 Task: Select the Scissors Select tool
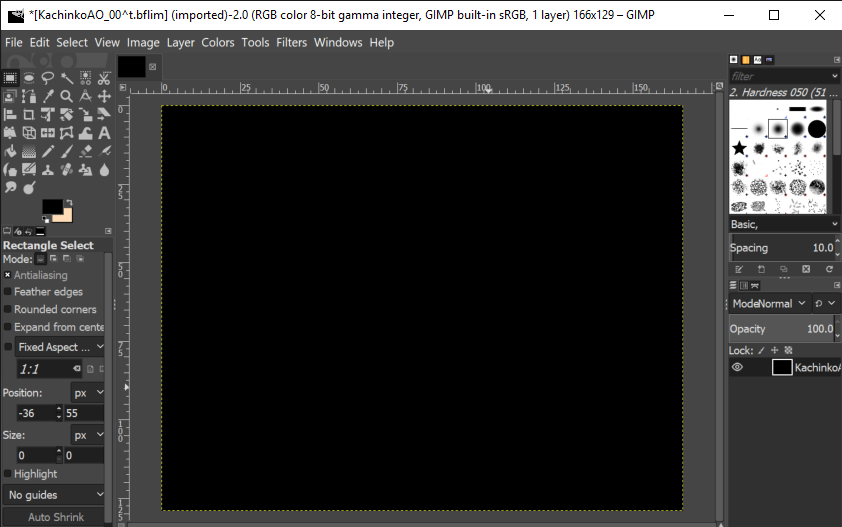pos(104,78)
